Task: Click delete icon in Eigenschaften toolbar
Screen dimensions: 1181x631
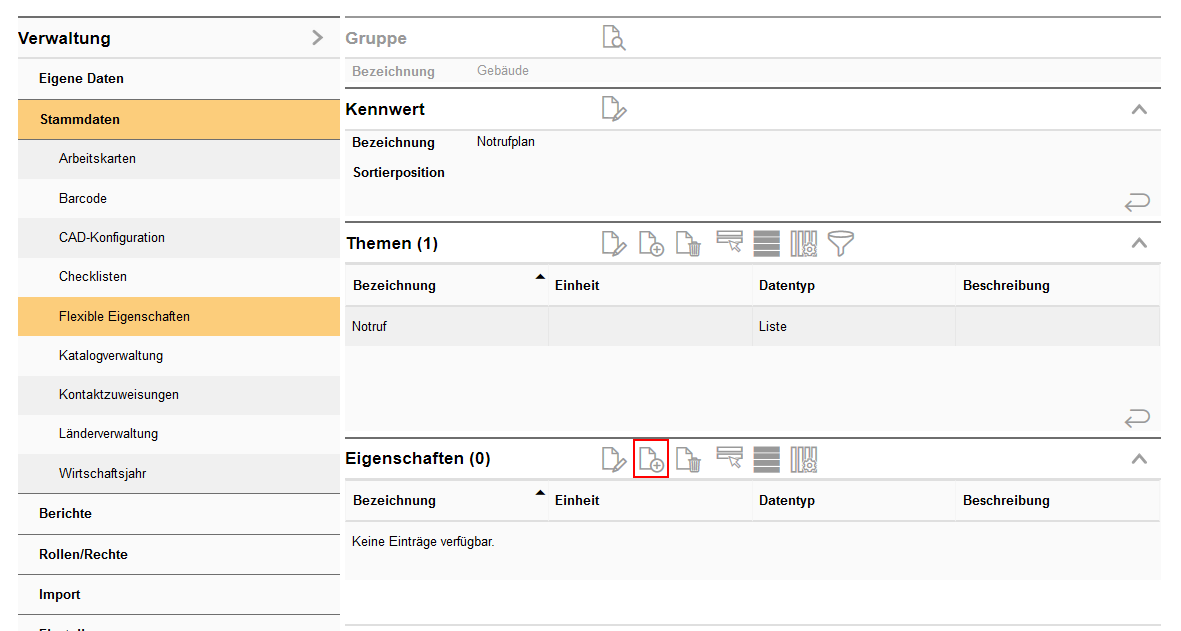Action: click(688, 460)
